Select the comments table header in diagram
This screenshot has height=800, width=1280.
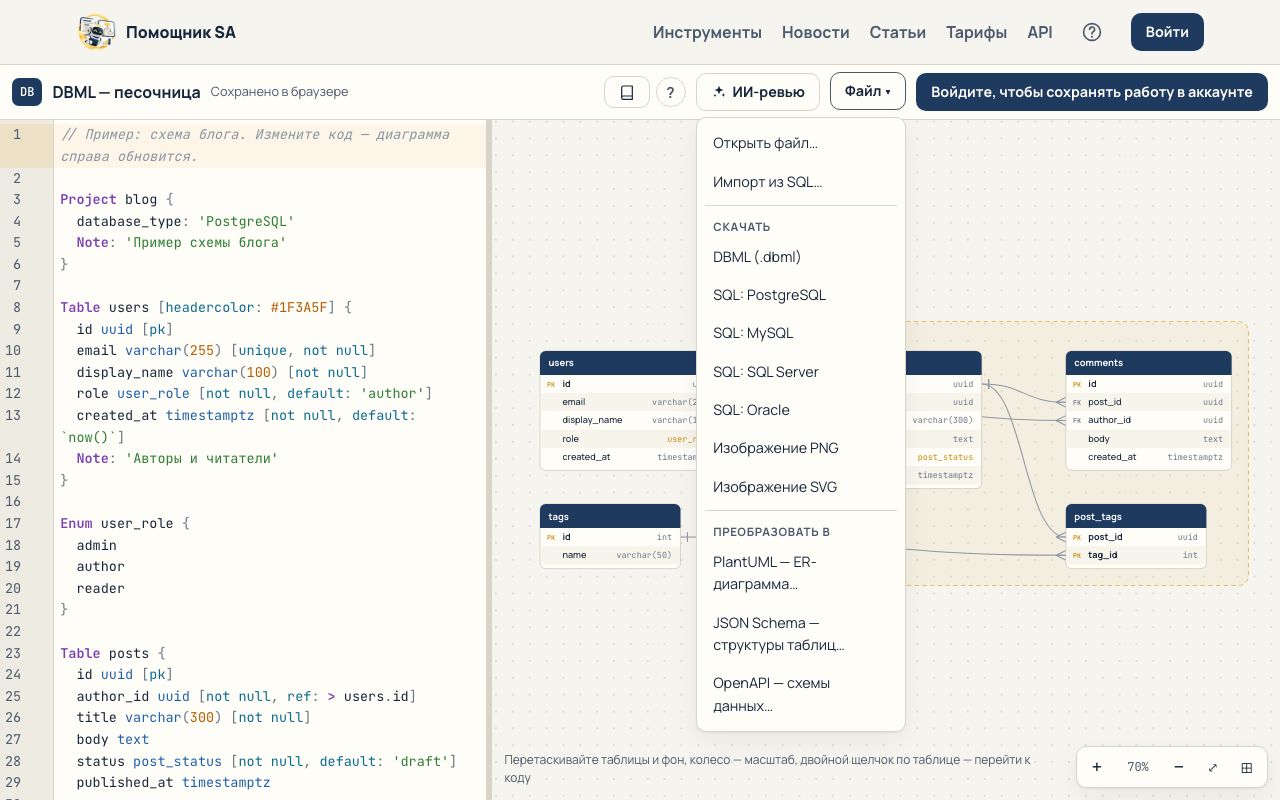[x=1148, y=363]
